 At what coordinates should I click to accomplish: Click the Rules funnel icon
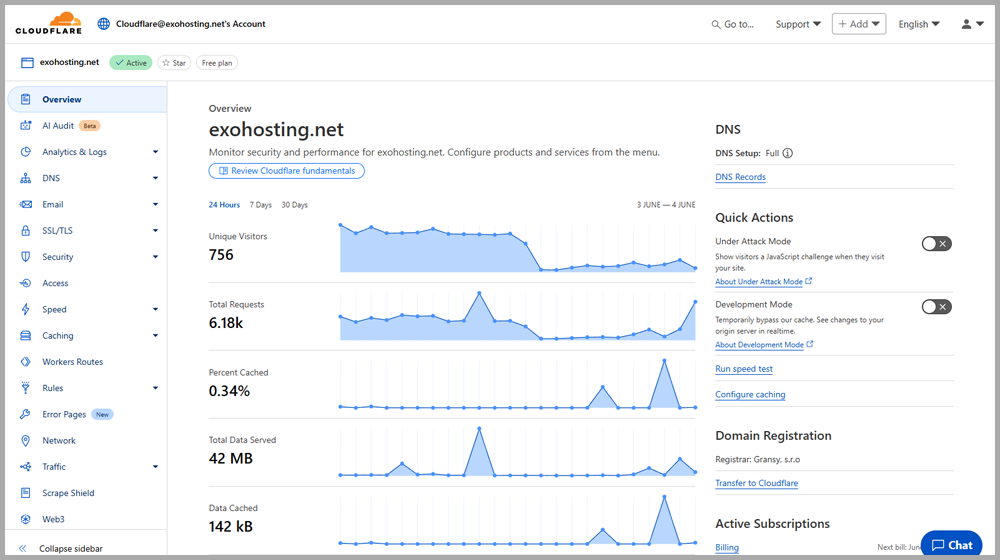[x=26, y=388]
